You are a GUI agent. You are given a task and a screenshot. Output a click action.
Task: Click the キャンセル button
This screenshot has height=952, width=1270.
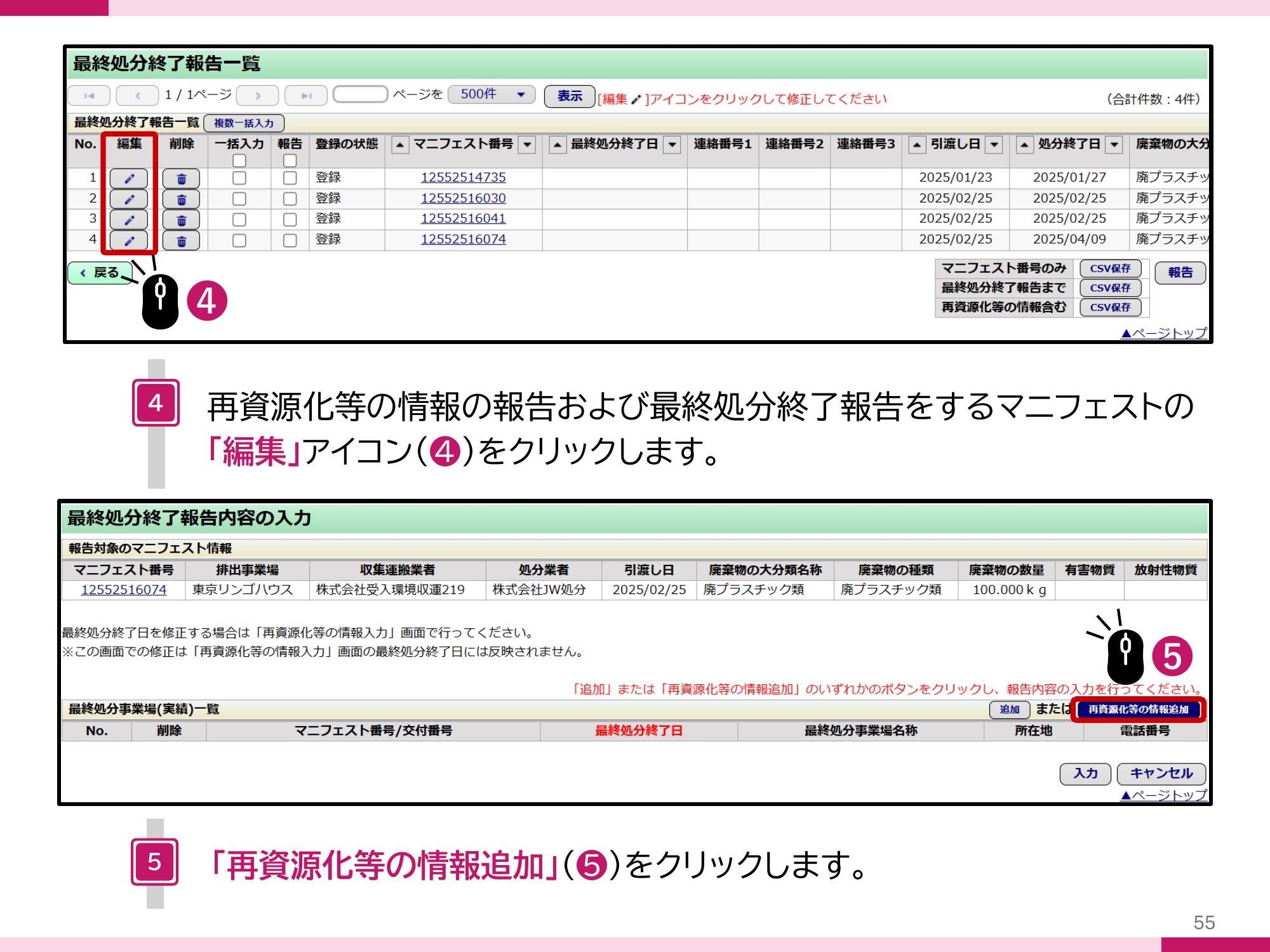(x=1161, y=774)
